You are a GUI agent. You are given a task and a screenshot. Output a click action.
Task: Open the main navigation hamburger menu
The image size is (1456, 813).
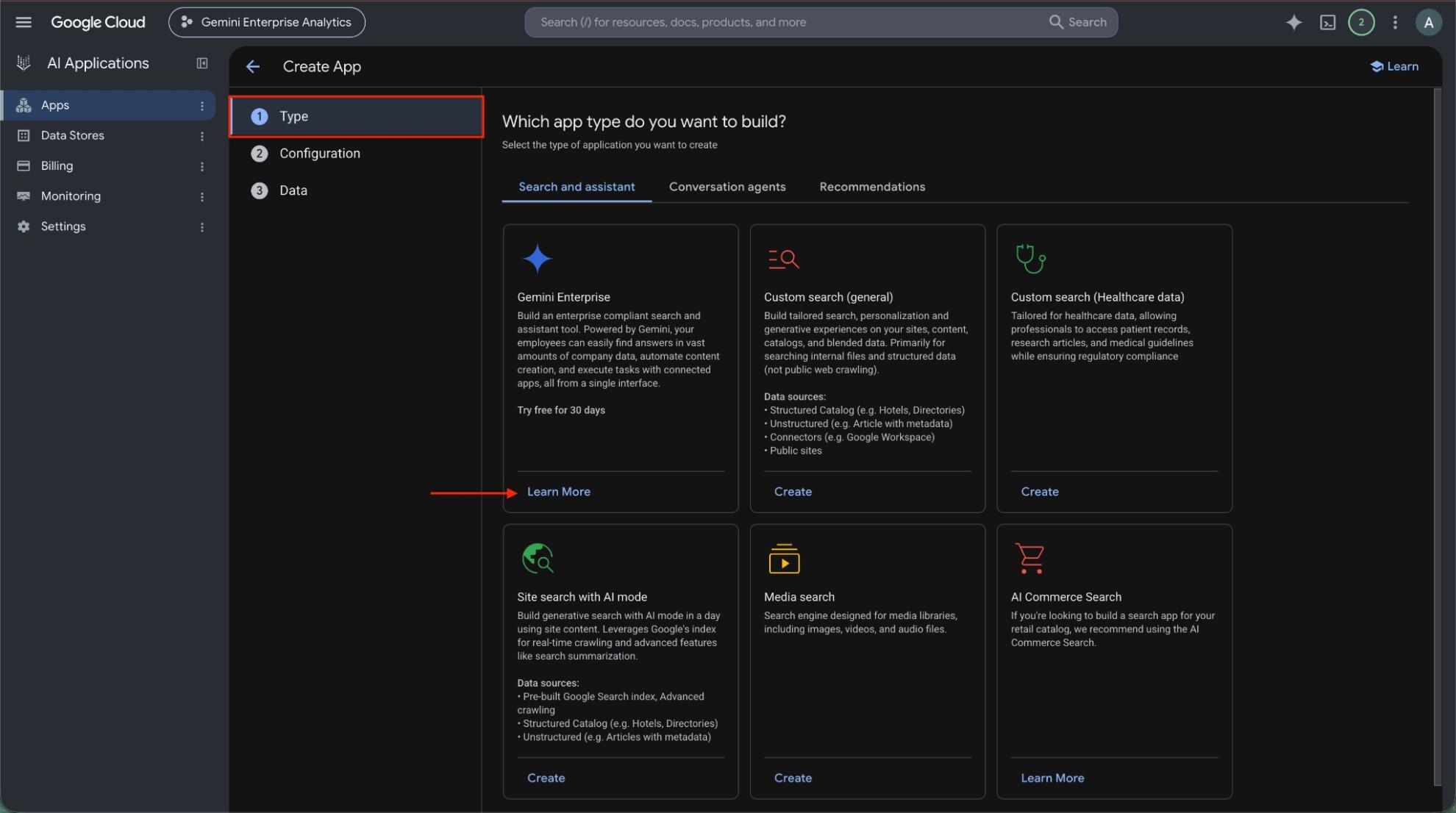pyautogui.click(x=24, y=22)
